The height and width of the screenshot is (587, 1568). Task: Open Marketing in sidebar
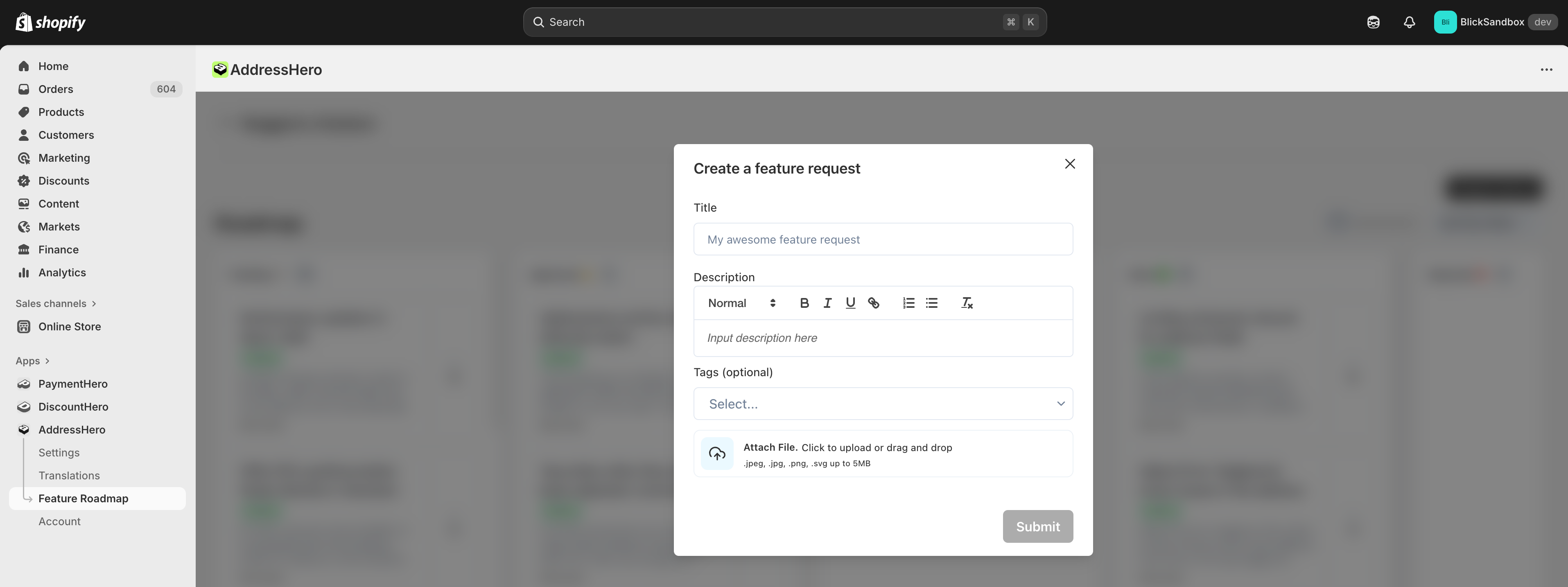pyautogui.click(x=97, y=158)
